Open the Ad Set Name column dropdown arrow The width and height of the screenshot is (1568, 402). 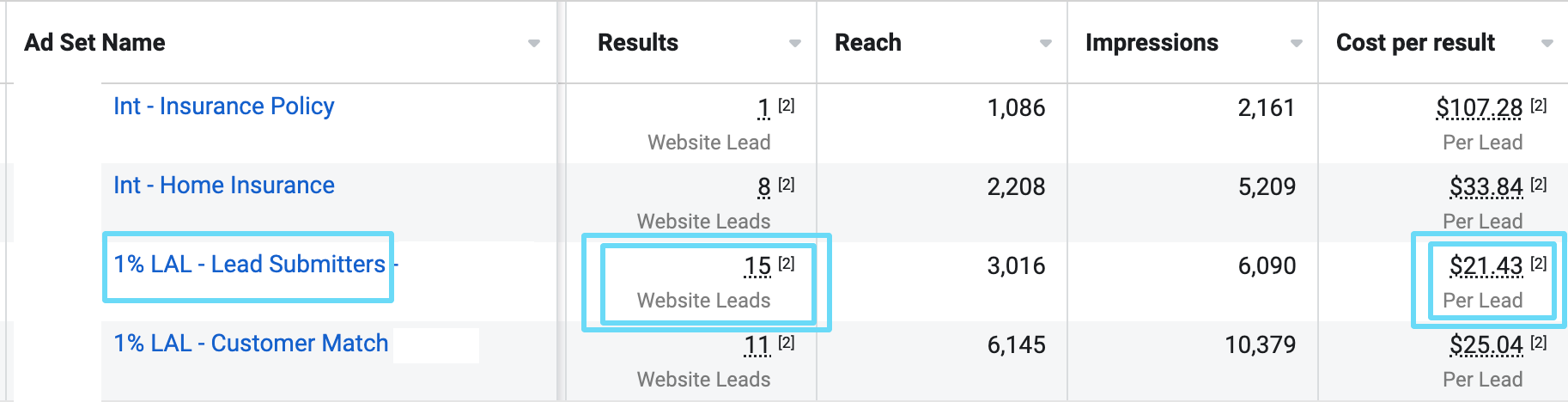pos(534,43)
